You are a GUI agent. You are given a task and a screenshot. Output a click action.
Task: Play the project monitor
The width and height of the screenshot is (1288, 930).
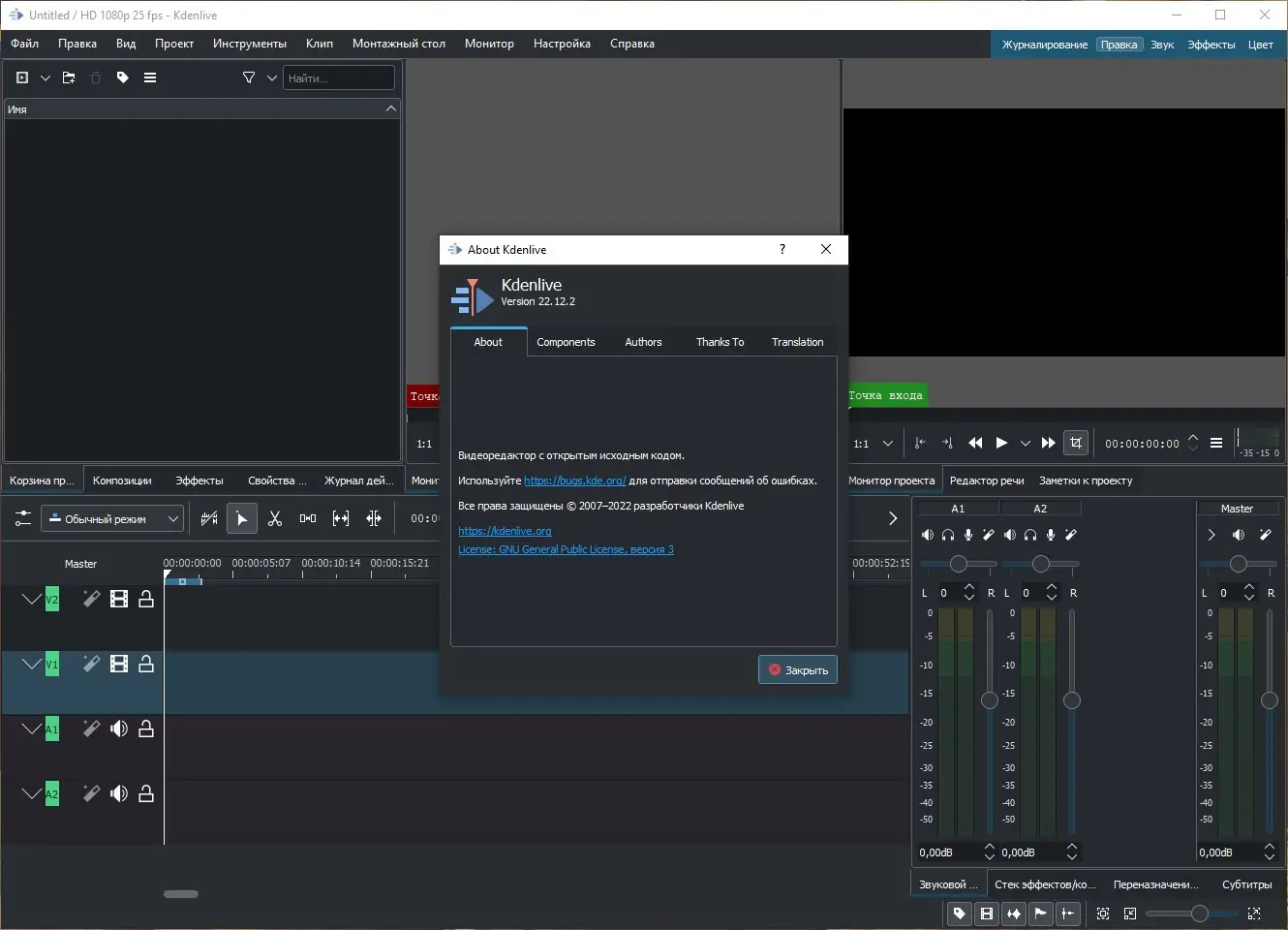point(1002,443)
